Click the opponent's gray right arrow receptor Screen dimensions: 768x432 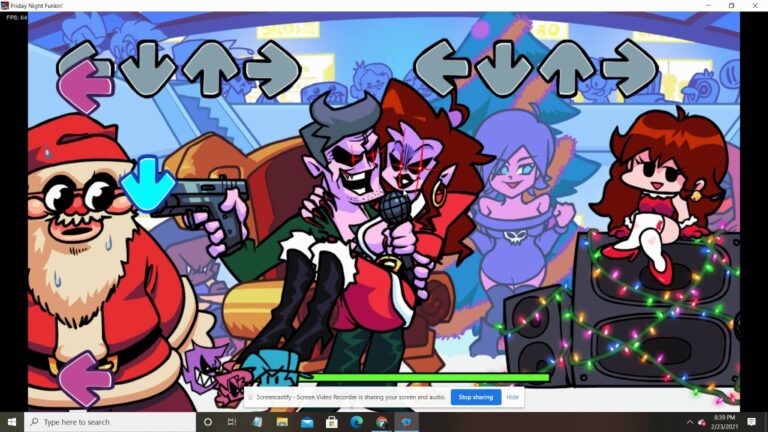coord(272,69)
